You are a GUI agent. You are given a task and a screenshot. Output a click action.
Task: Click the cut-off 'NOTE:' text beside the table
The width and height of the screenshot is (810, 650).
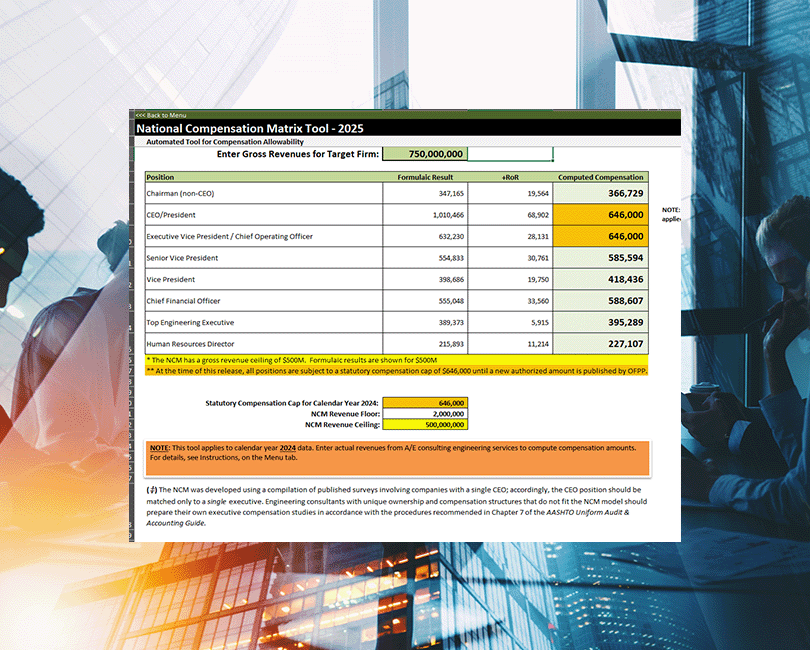click(x=671, y=210)
